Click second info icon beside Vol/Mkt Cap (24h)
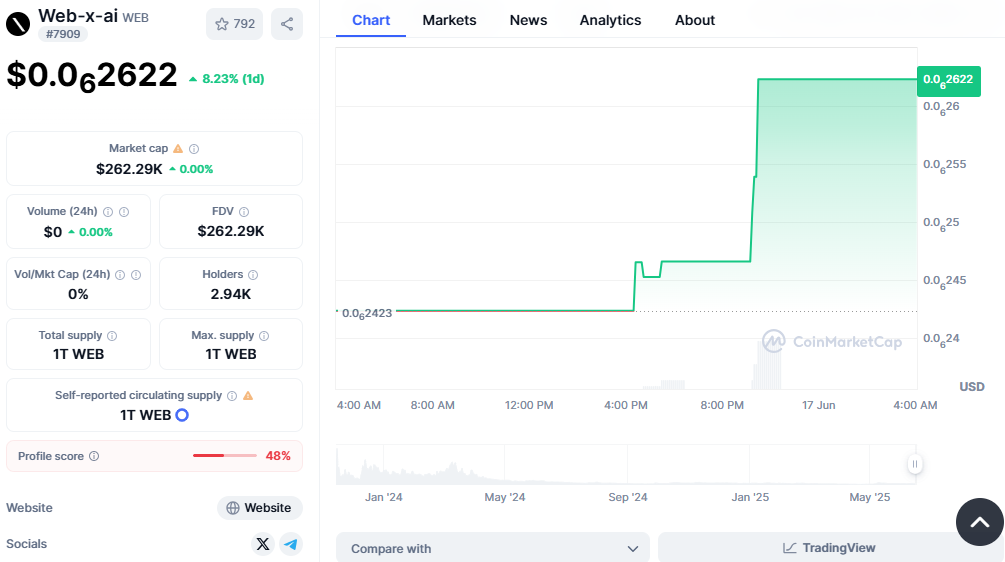 tap(136, 274)
